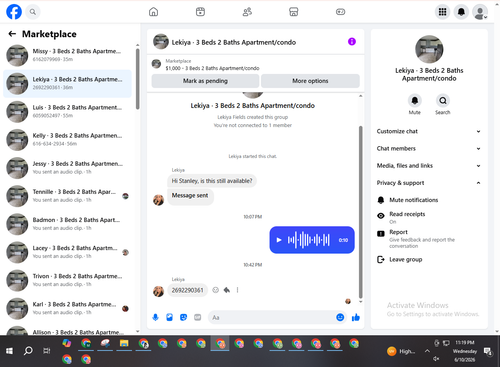Open emoji picker in message box
The height and width of the screenshot is (367, 500).
coord(340,317)
